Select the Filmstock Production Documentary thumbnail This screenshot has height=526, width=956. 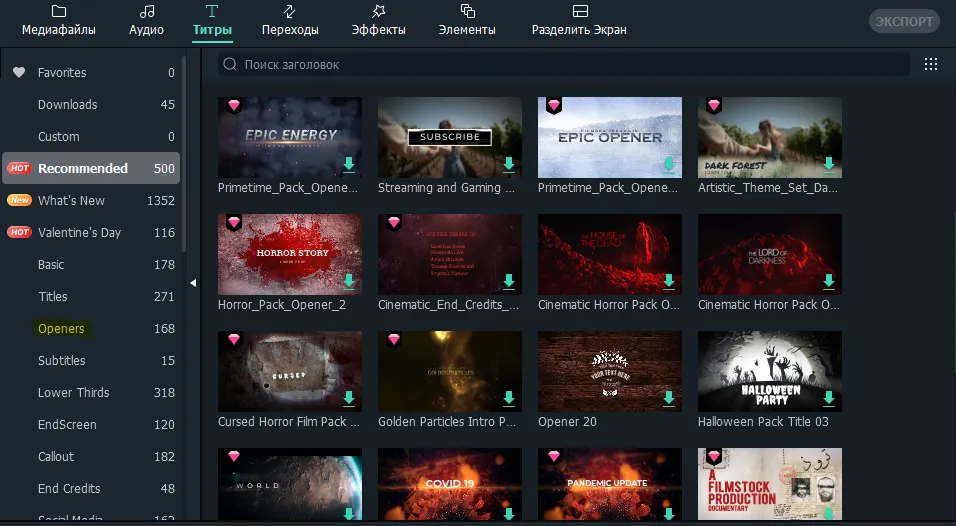(769, 485)
